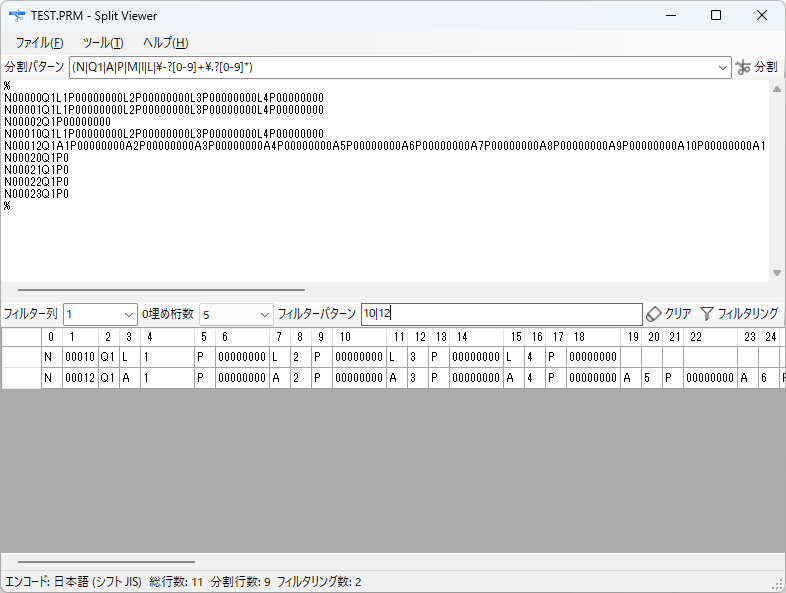Viewport: 786px width, 593px height.
Task: Open the ツール menu
Action: (103, 42)
